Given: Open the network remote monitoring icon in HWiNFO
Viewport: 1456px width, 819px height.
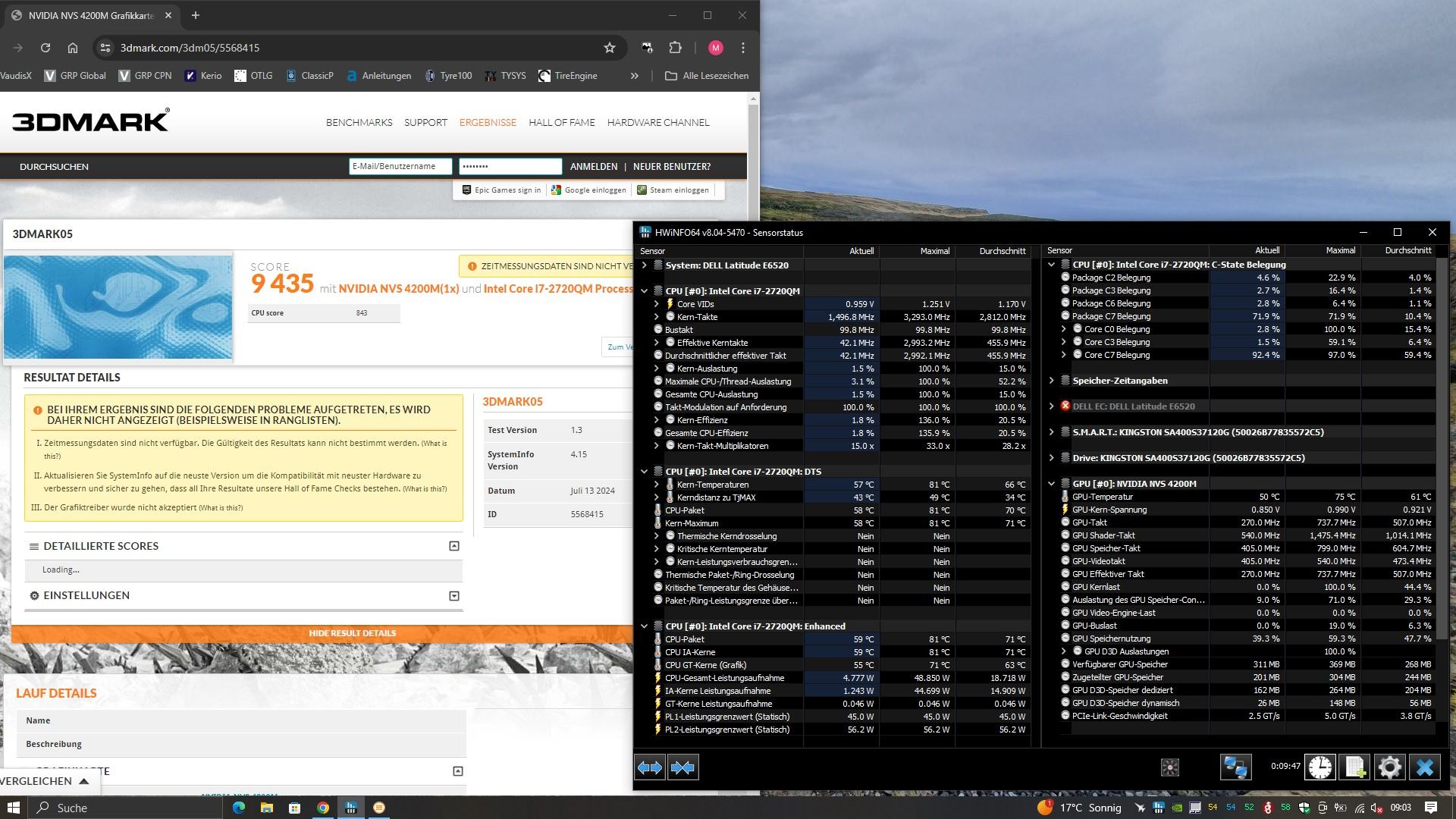Looking at the screenshot, I should tap(1235, 767).
